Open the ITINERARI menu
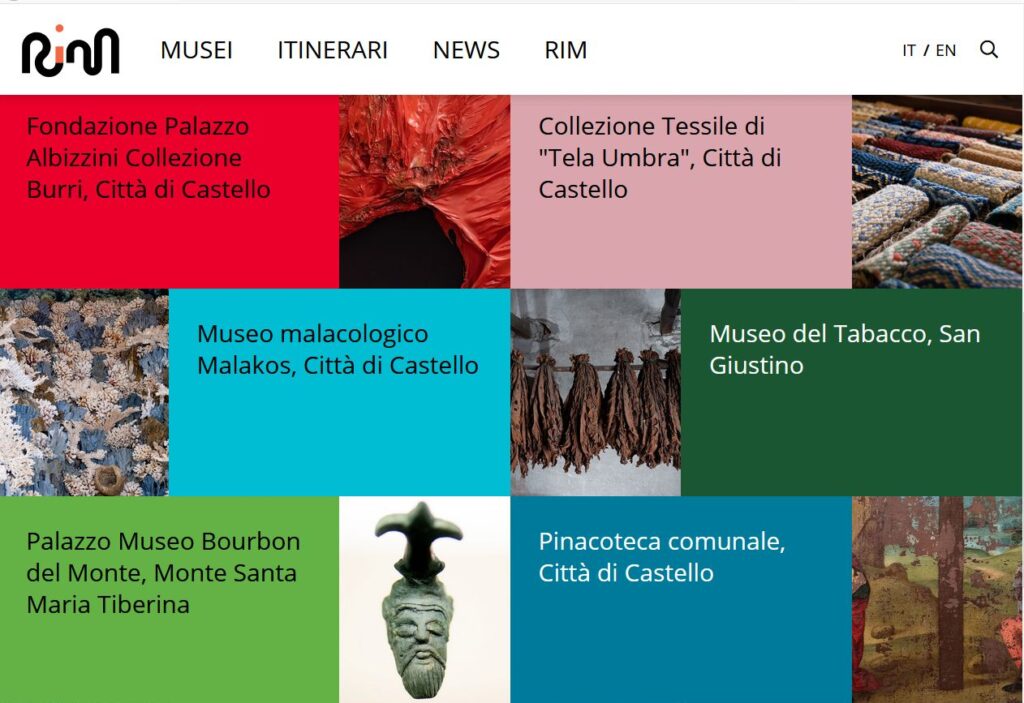 [x=332, y=50]
